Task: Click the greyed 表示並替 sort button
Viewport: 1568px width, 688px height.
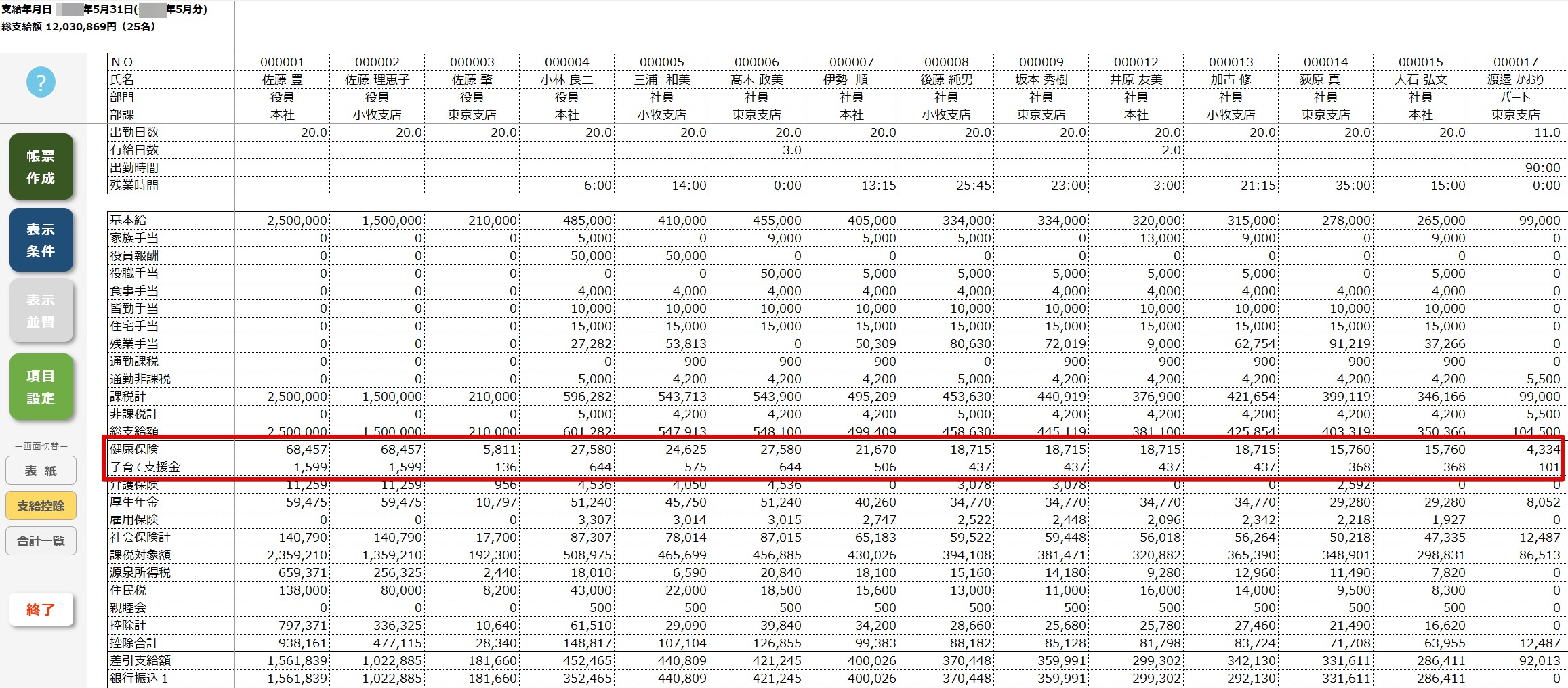Action: click(41, 310)
